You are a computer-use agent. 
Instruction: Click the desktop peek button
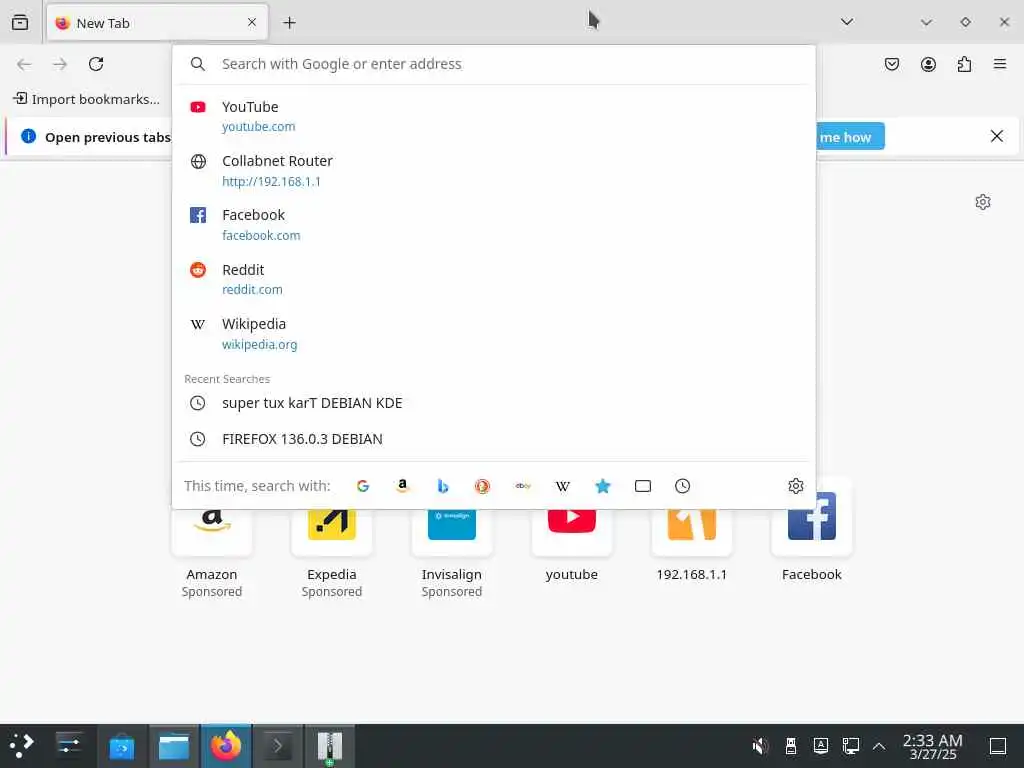coord(998,746)
